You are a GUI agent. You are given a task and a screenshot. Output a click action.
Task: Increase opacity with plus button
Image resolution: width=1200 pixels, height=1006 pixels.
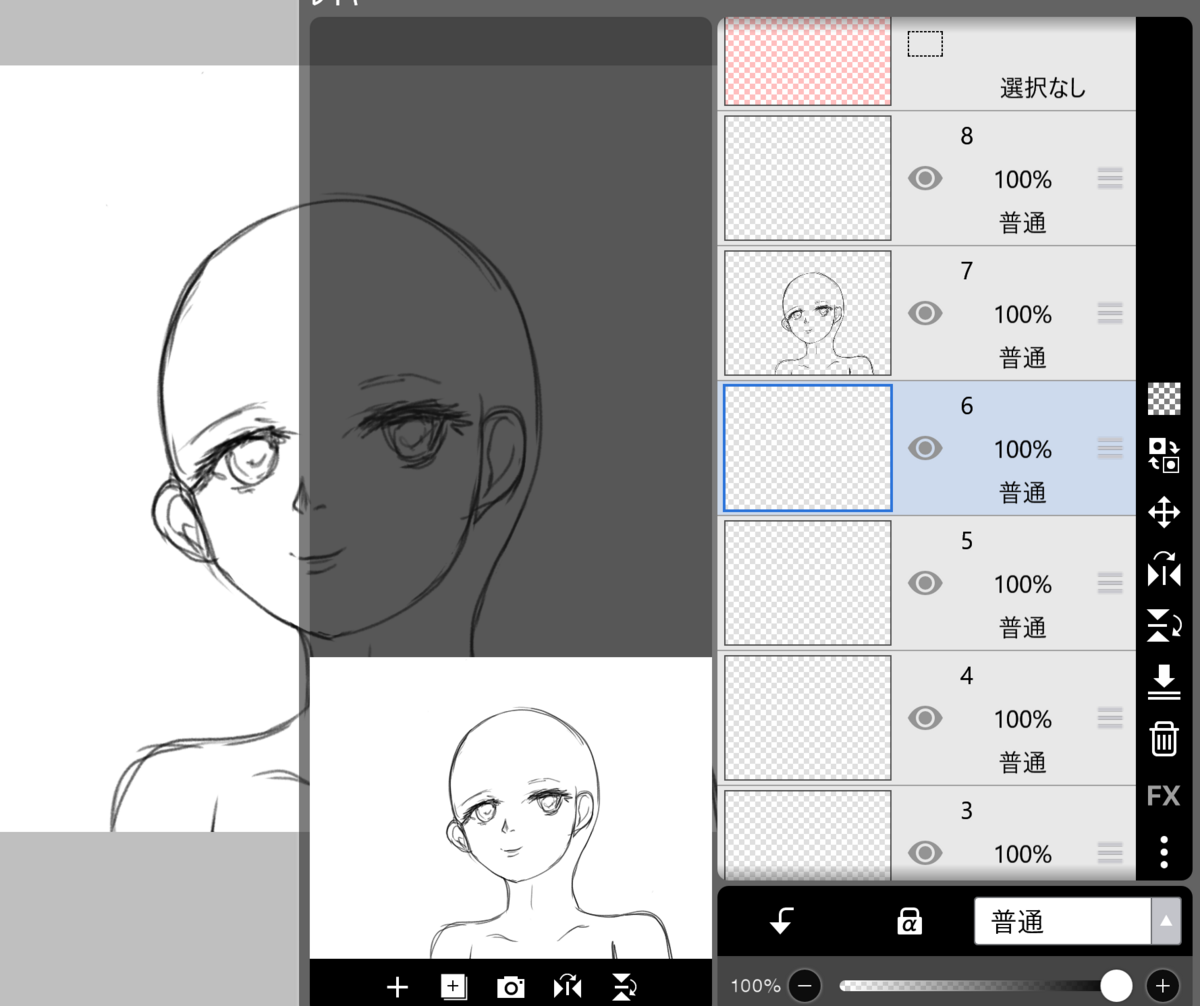tap(1162, 985)
